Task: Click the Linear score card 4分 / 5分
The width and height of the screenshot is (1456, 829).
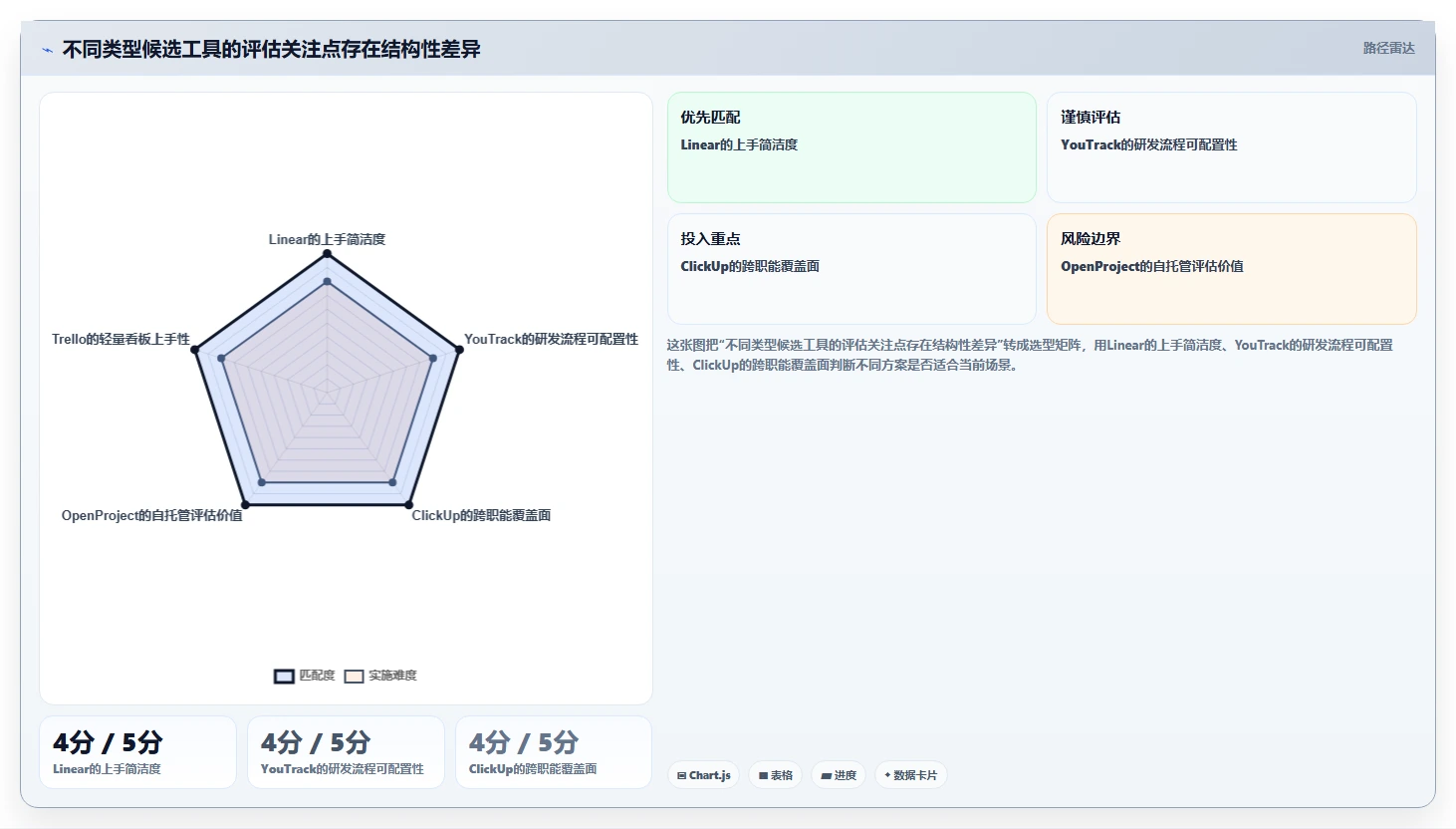Action: tap(137, 752)
